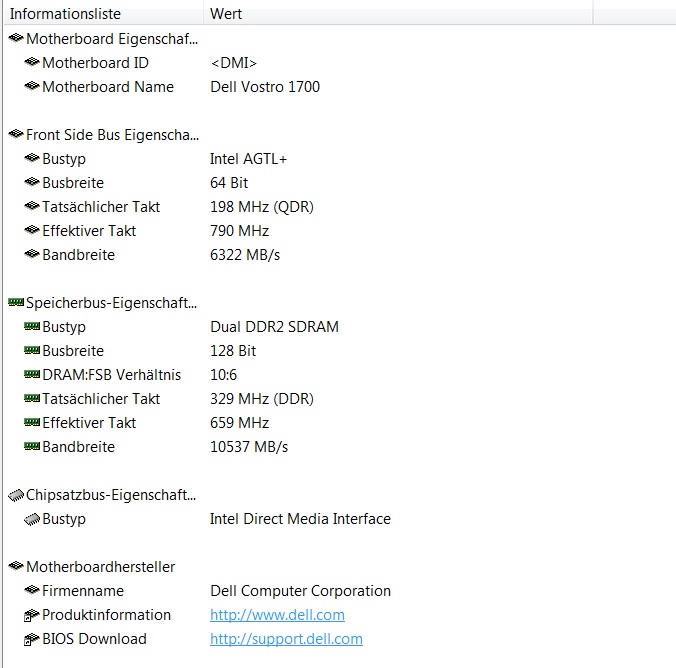Select the 329 MHz (DDR) value

tap(262, 399)
